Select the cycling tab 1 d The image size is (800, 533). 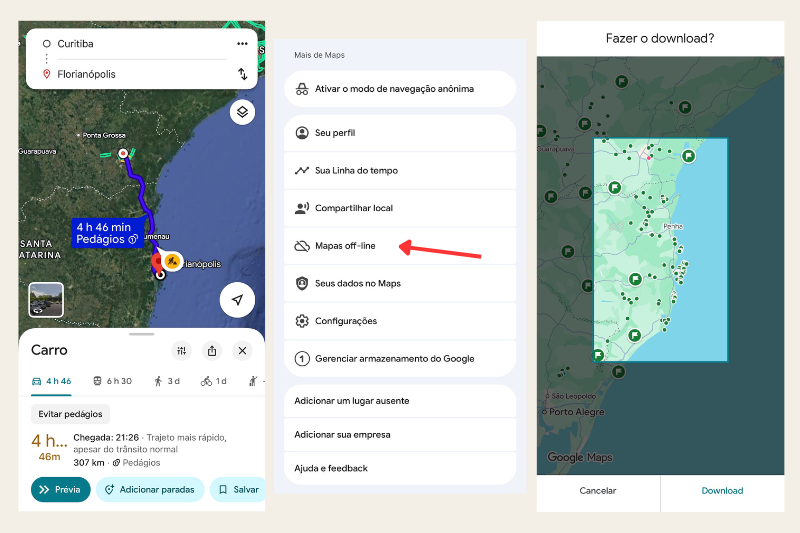click(x=214, y=381)
